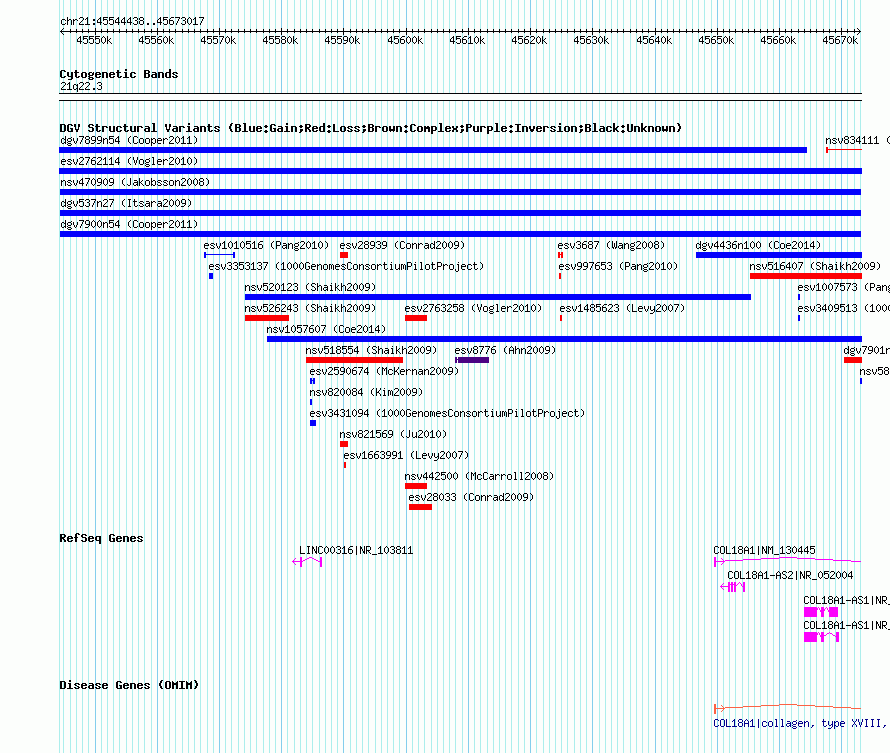Viewport: 890px width, 753px height.
Task: Click the 45600k ruler position
Action: (x=405, y=40)
